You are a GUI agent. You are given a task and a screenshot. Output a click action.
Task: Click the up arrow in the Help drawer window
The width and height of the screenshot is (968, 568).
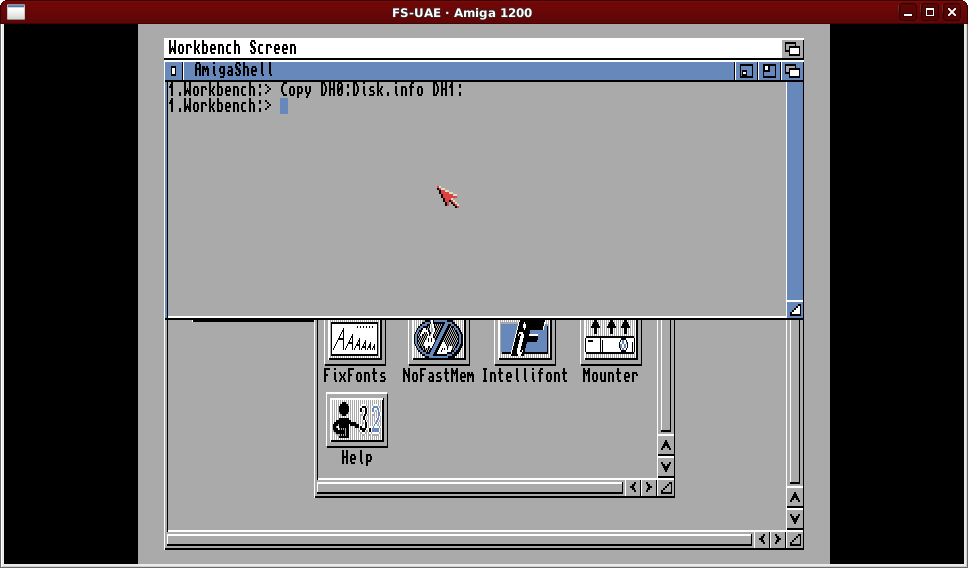[666, 445]
